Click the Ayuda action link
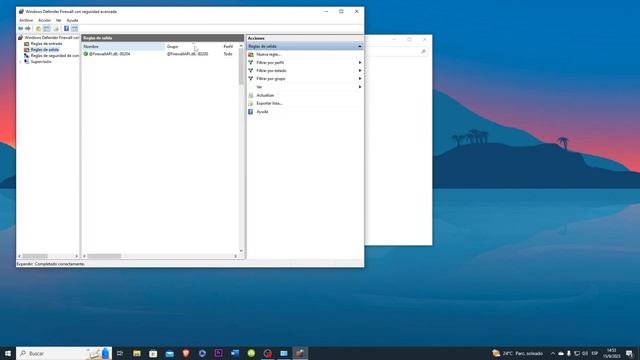640x360 pixels. (262, 111)
